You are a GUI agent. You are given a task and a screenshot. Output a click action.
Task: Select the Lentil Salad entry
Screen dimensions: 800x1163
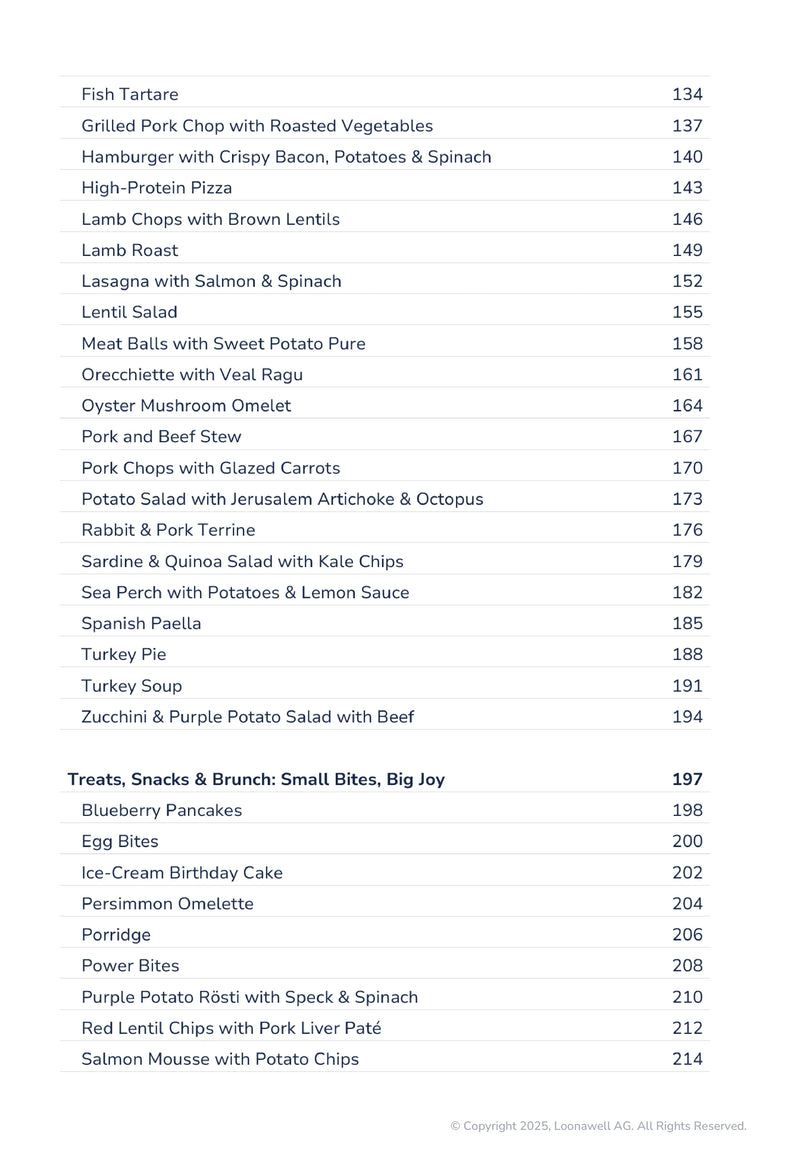[129, 312]
